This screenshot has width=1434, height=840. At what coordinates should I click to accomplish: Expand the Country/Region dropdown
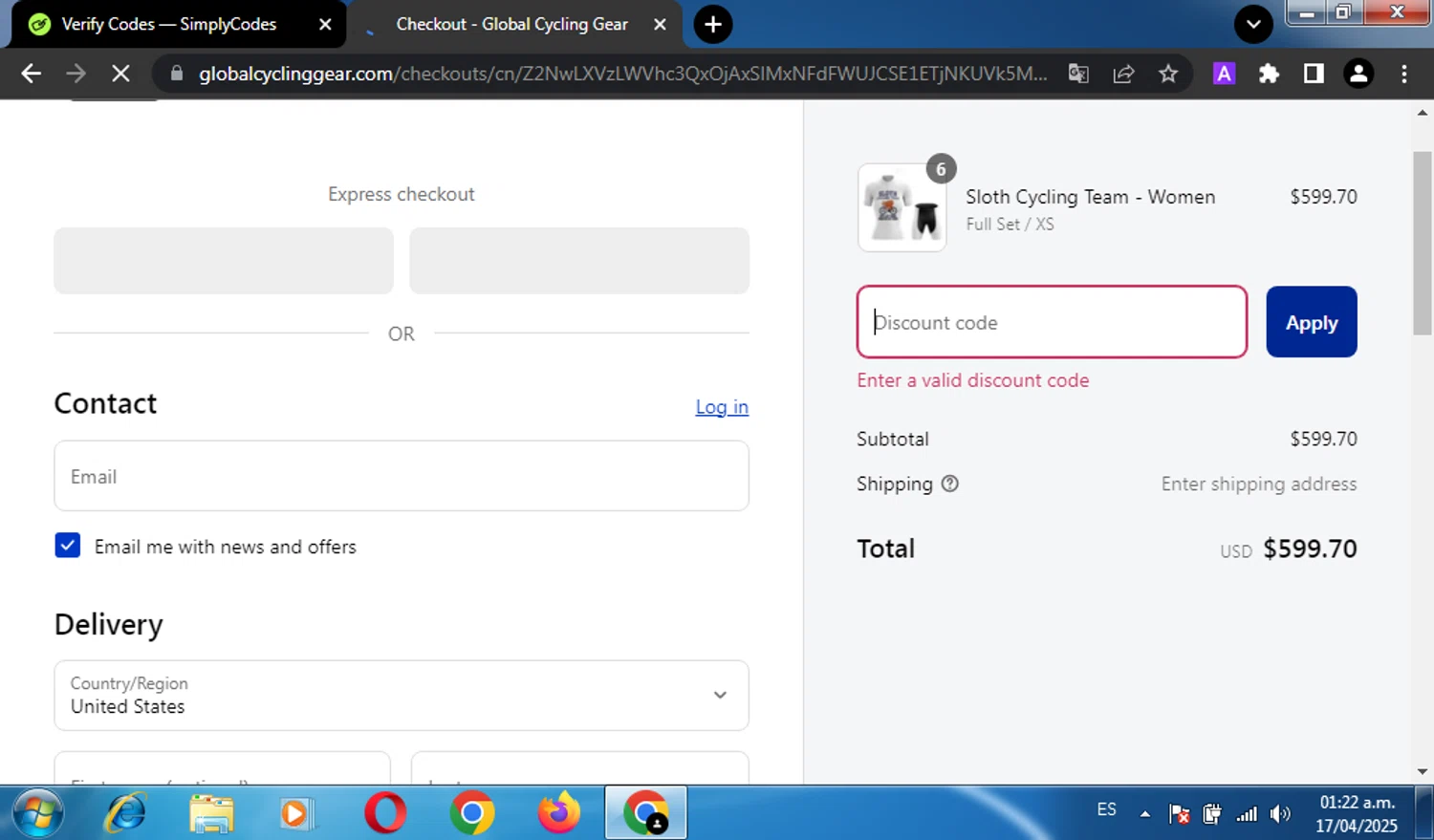(402, 696)
